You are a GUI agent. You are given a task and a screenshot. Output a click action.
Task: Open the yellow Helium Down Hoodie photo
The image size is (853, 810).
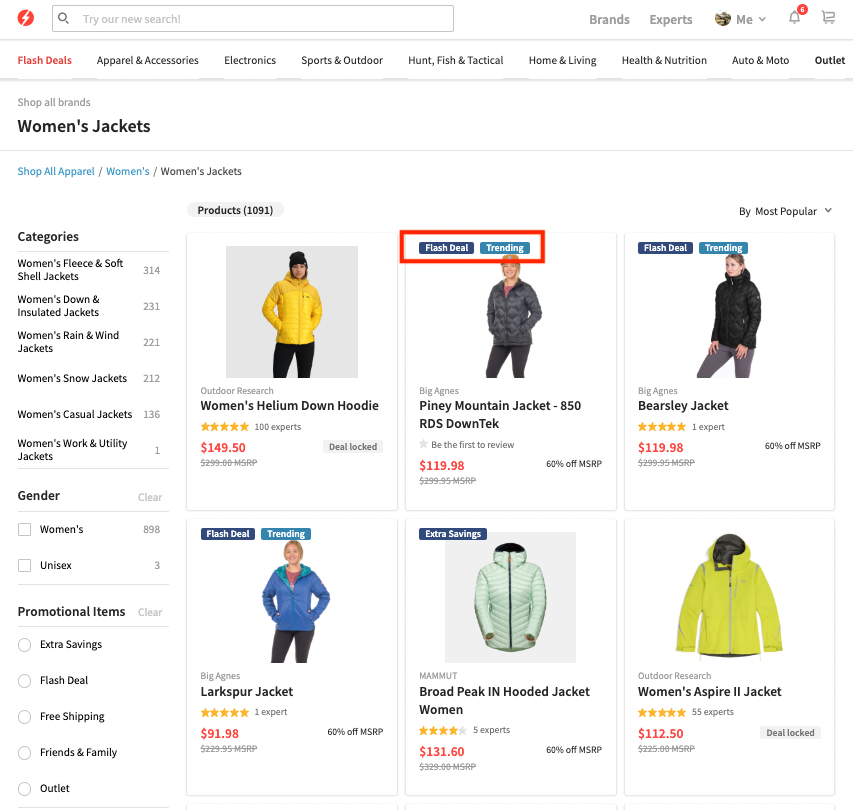[292, 312]
